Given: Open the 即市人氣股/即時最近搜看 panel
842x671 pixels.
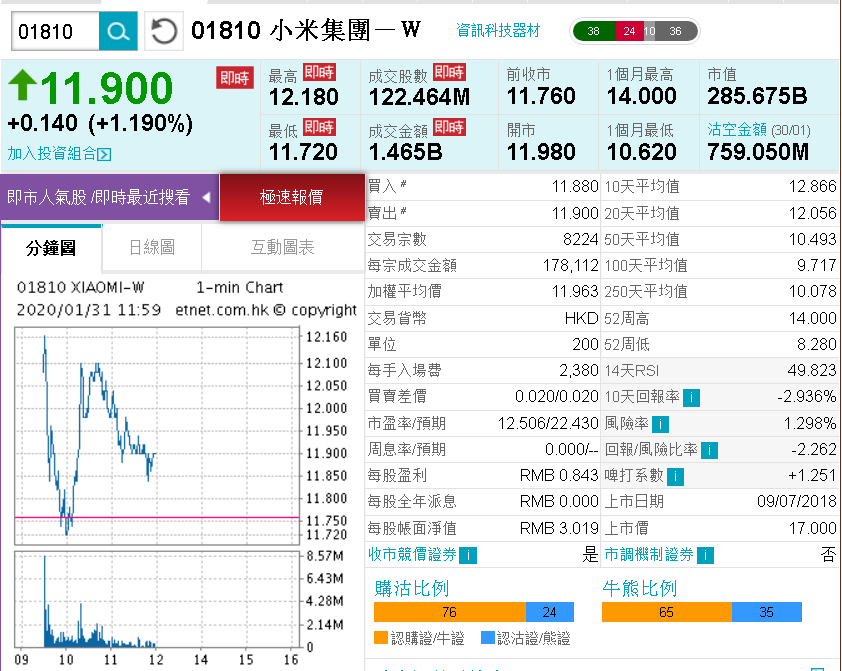Looking at the screenshot, I should tap(110, 197).
